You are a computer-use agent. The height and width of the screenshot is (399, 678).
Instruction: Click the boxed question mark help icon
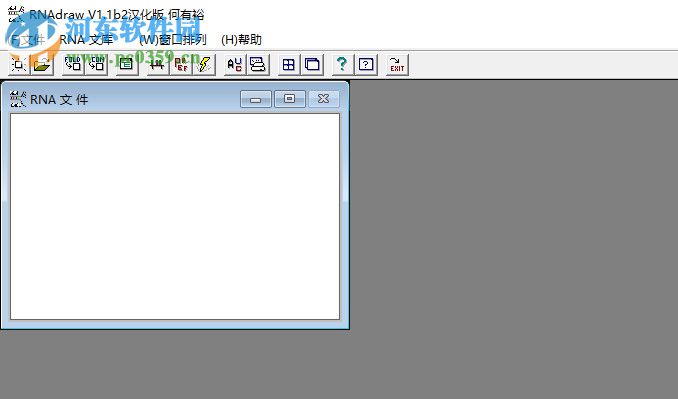click(366, 65)
